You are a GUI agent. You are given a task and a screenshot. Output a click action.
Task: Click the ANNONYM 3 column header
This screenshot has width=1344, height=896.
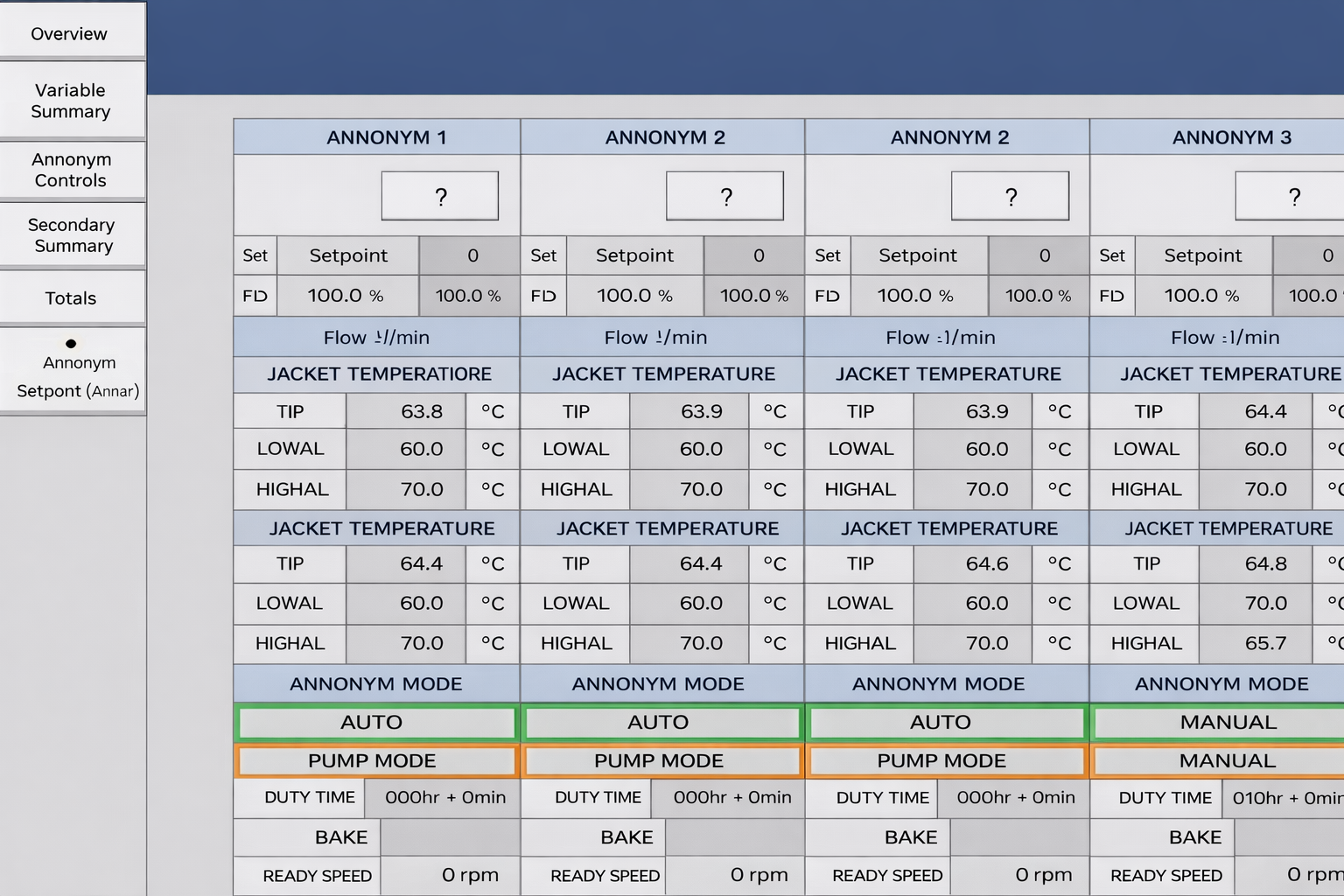tap(1217, 137)
